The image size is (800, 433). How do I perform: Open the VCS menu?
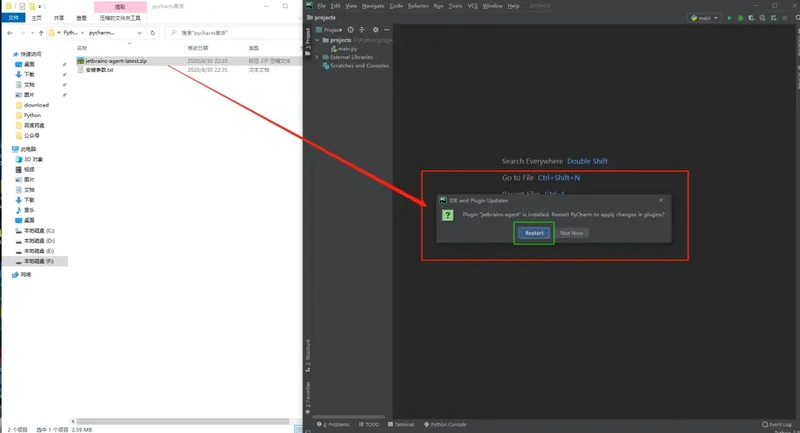(472, 6)
